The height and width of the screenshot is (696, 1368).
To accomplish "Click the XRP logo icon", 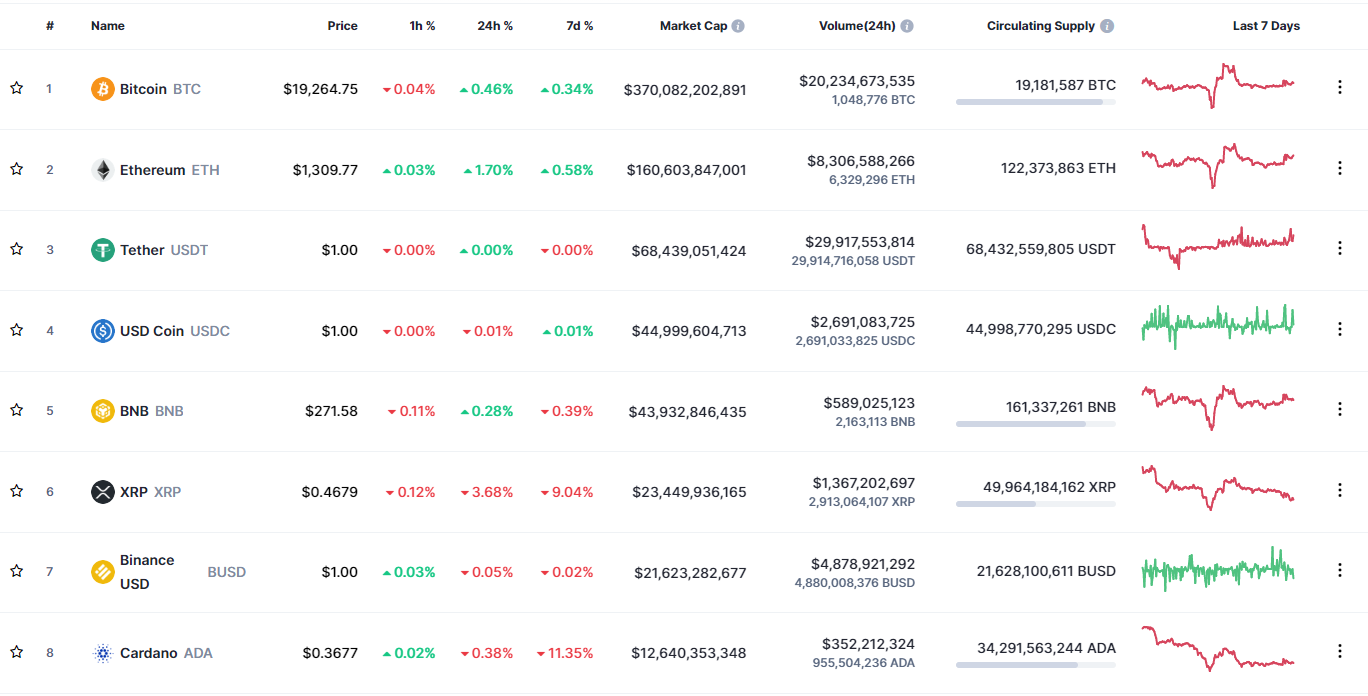I will point(103,492).
